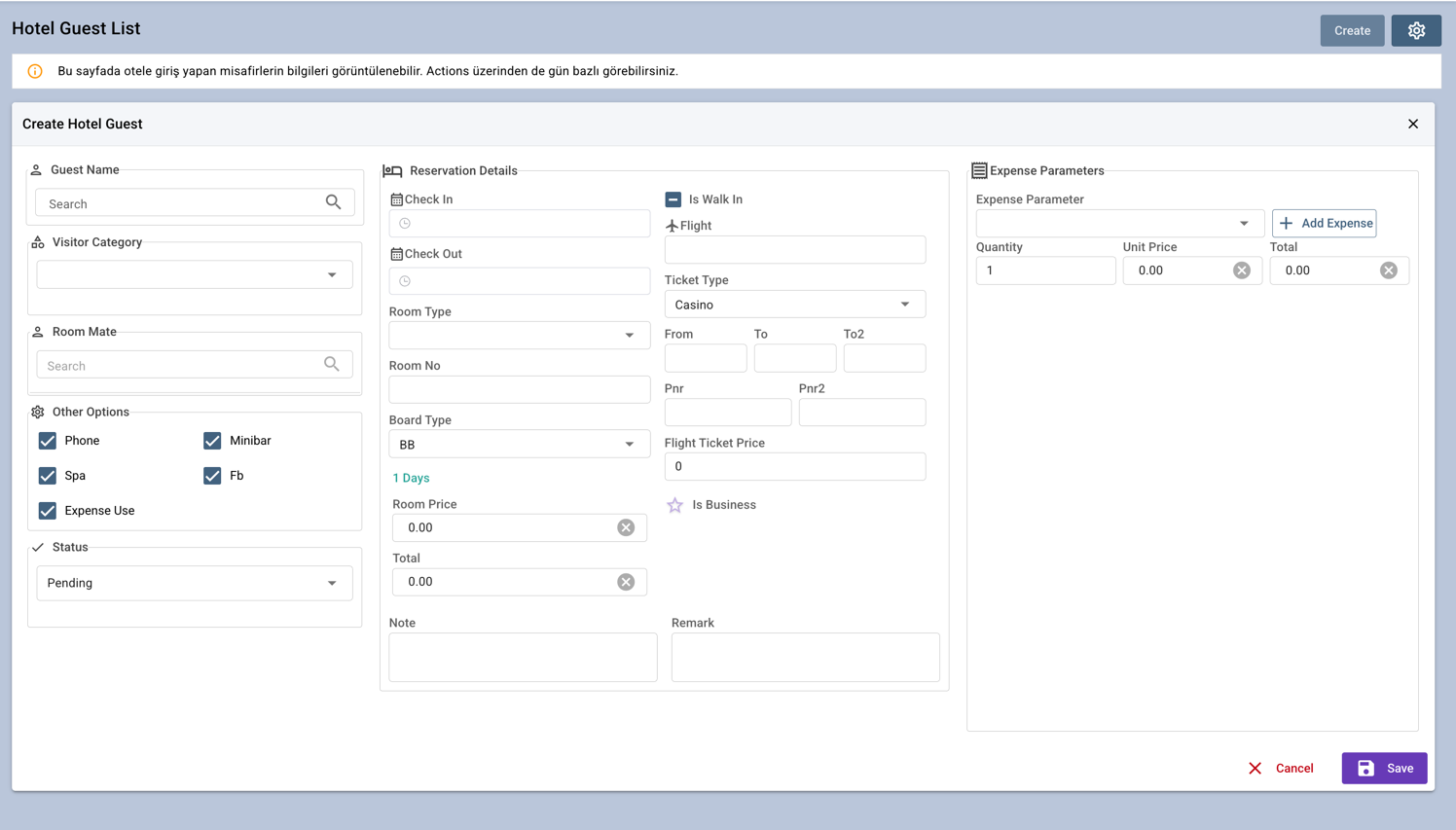Image resolution: width=1456 pixels, height=830 pixels.
Task: Click the Cancel button
Action: tap(1281, 768)
